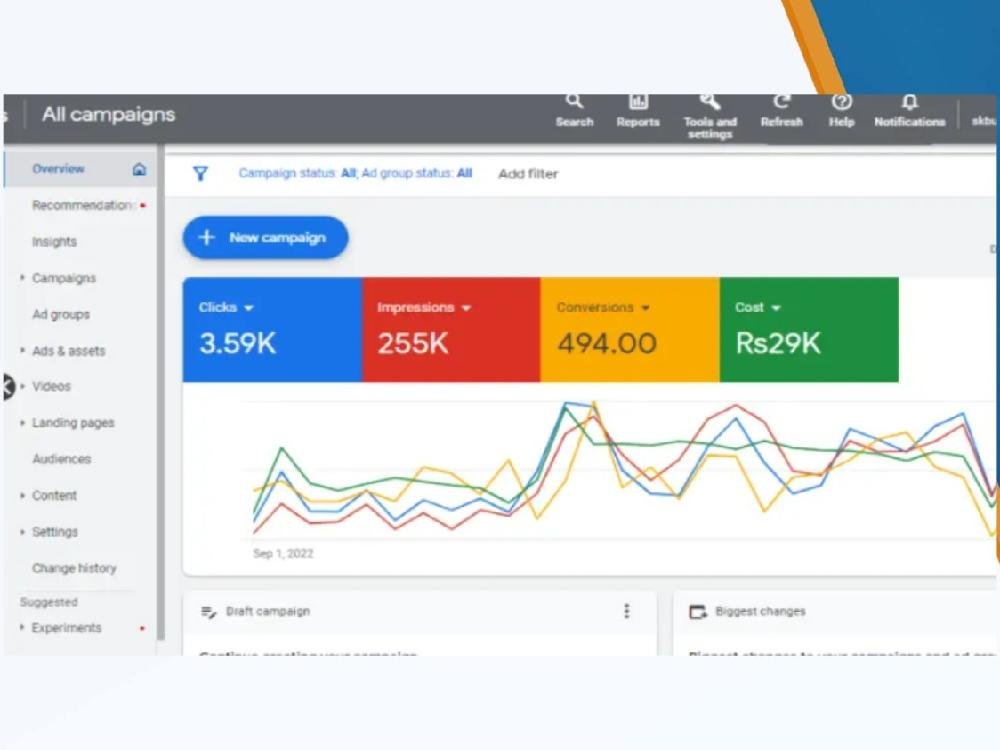Expand Ads & assets section
This screenshot has width=1000, height=750.
23,351
